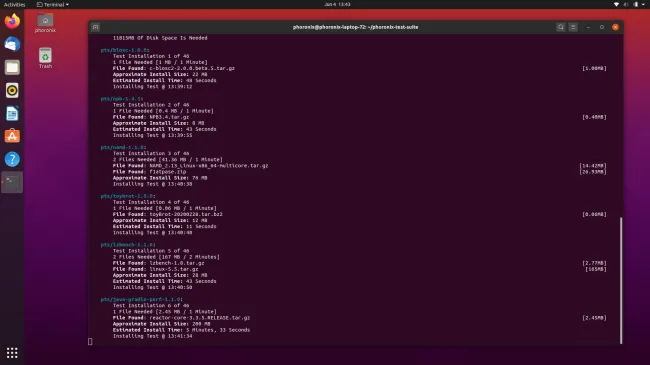The height and width of the screenshot is (365, 650).
Task: Open the Help icon in dock
Action: pos(12,159)
